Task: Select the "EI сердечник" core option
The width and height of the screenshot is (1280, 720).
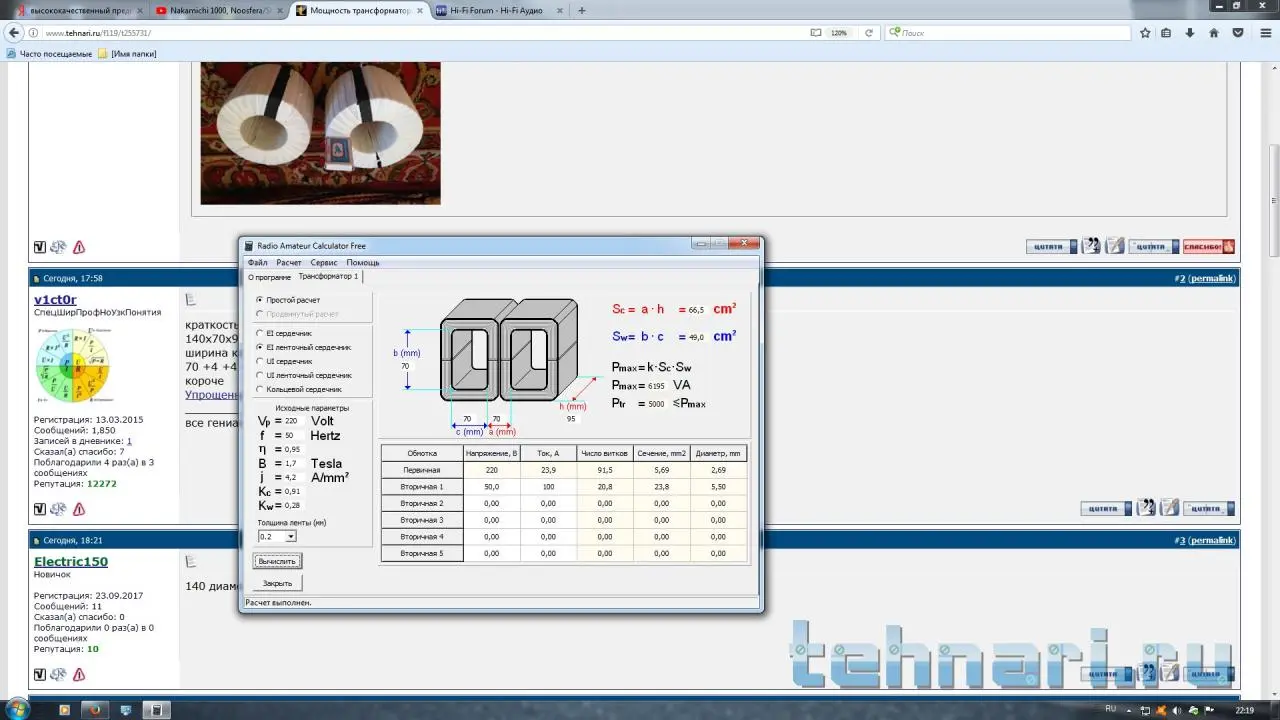Action: (260, 333)
